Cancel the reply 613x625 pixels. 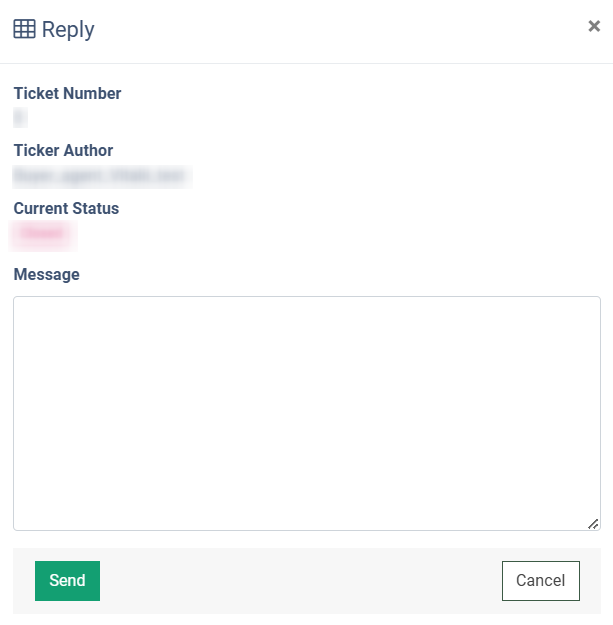click(x=540, y=581)
